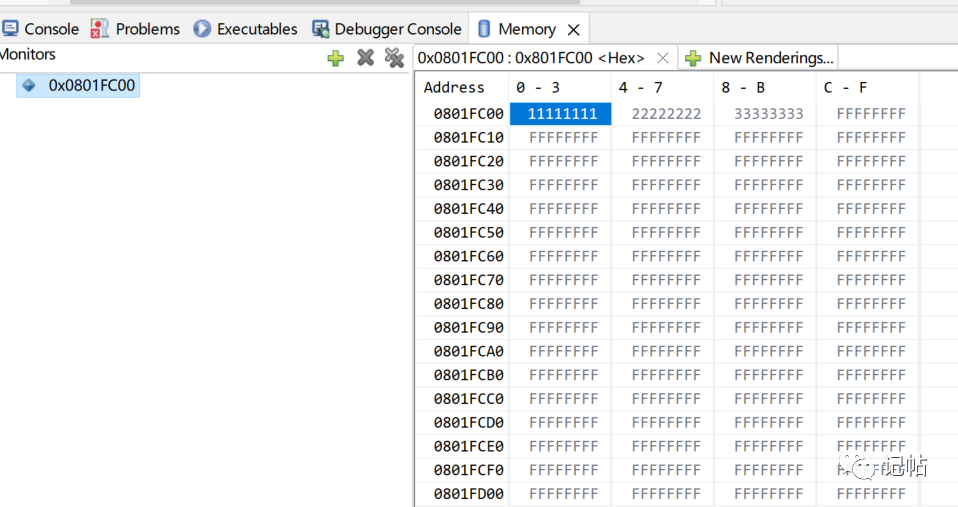The height and width of the screenshot is (507, 958).
Task: Select the memory cell containing 11111111
Action: (x=561, y=114)
